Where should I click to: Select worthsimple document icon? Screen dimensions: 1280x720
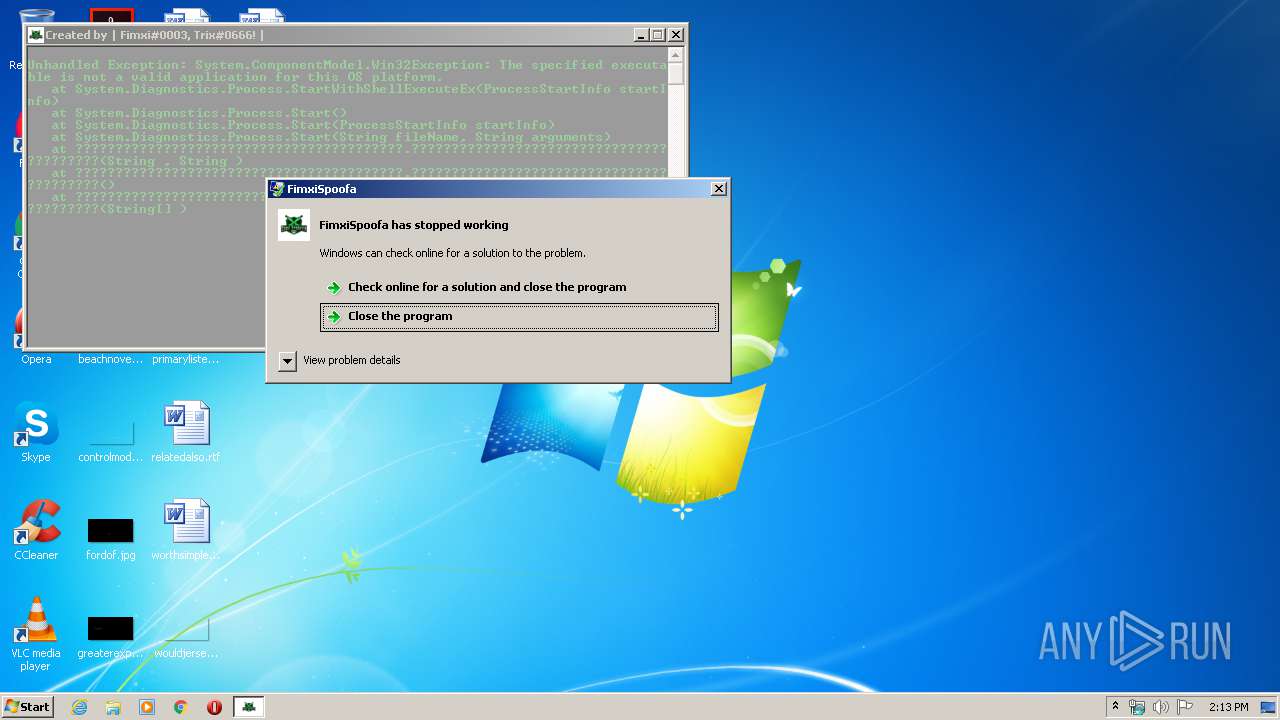[186, 530]
